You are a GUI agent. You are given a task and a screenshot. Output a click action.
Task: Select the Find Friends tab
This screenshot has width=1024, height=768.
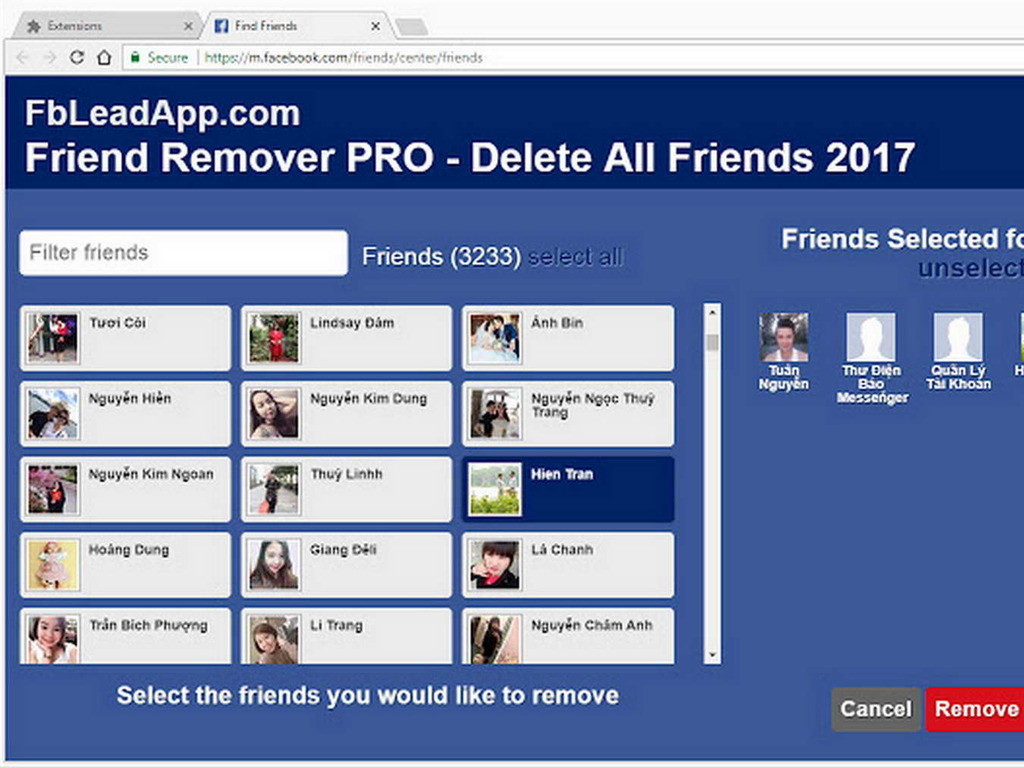pyautogui.click(x=297, y=26)
